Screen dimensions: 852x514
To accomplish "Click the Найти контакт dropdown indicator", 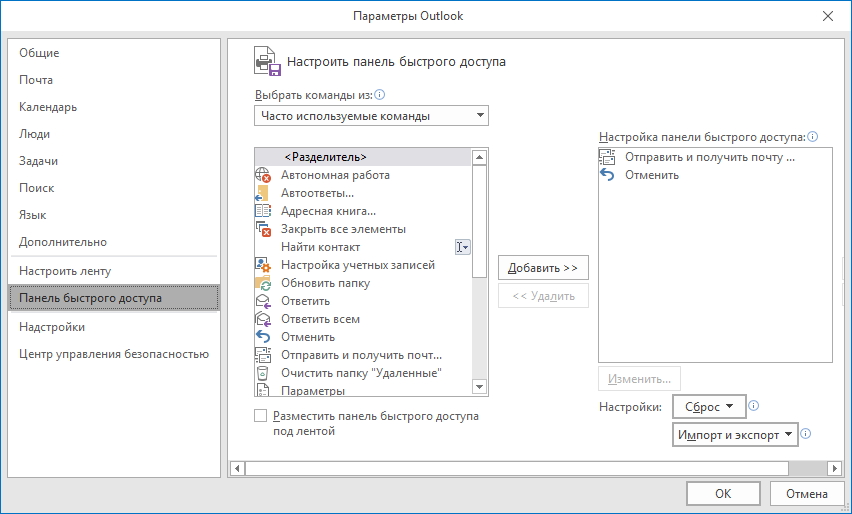I will 462,247.
